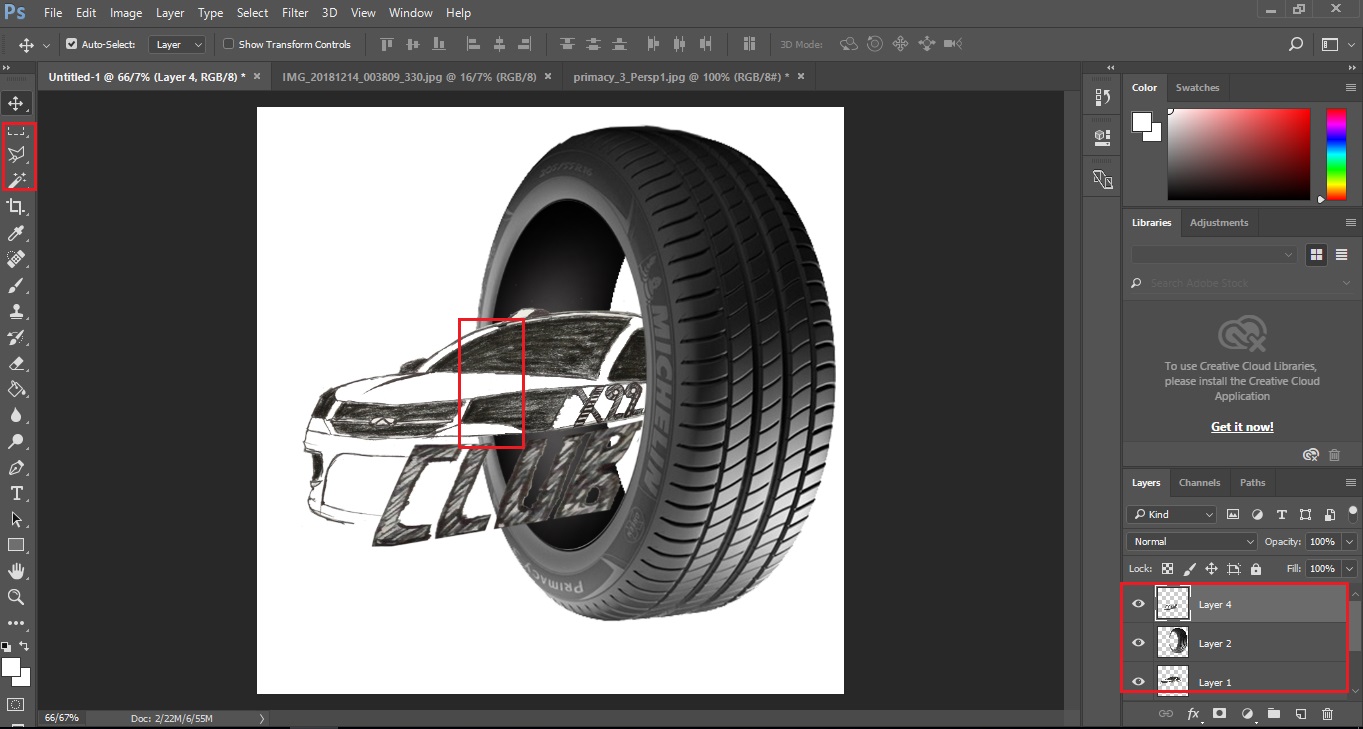Select the Healing Brush tool
1363x729 pixels.
[x=16, y=259]
